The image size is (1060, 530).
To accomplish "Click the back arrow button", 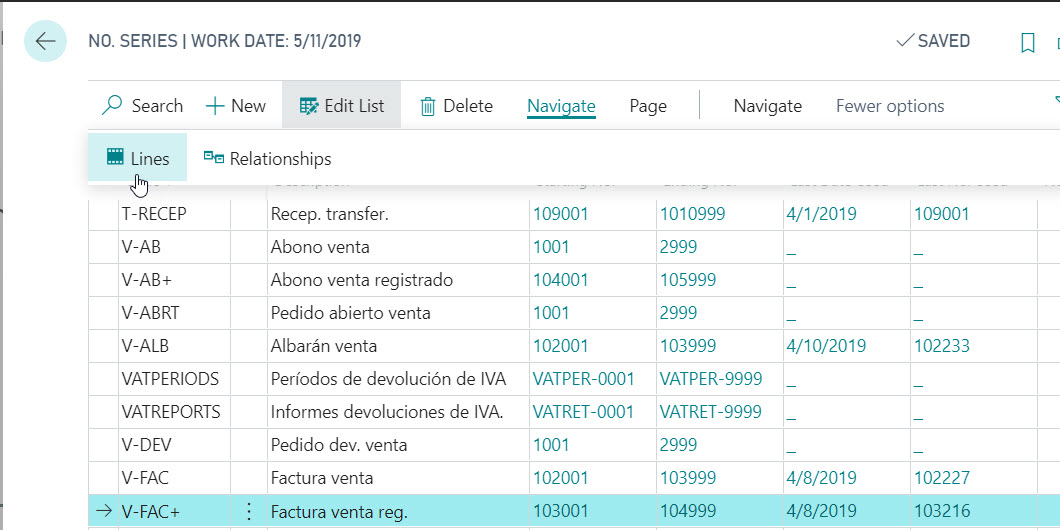I will coord(45,41).
